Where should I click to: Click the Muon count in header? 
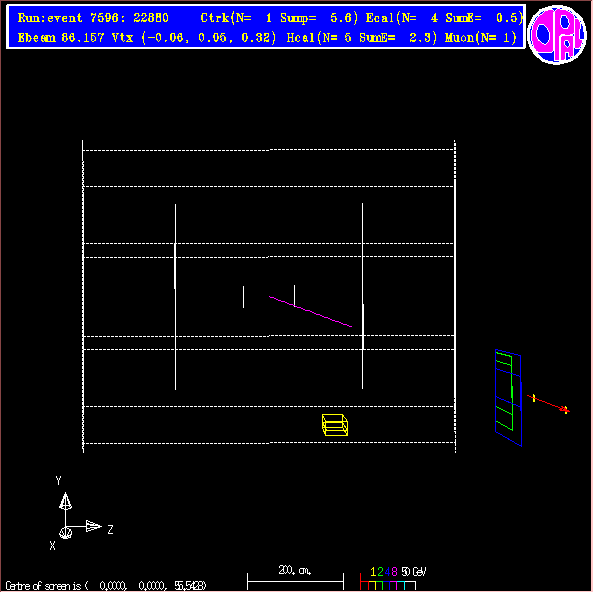[x=481, y=37]
